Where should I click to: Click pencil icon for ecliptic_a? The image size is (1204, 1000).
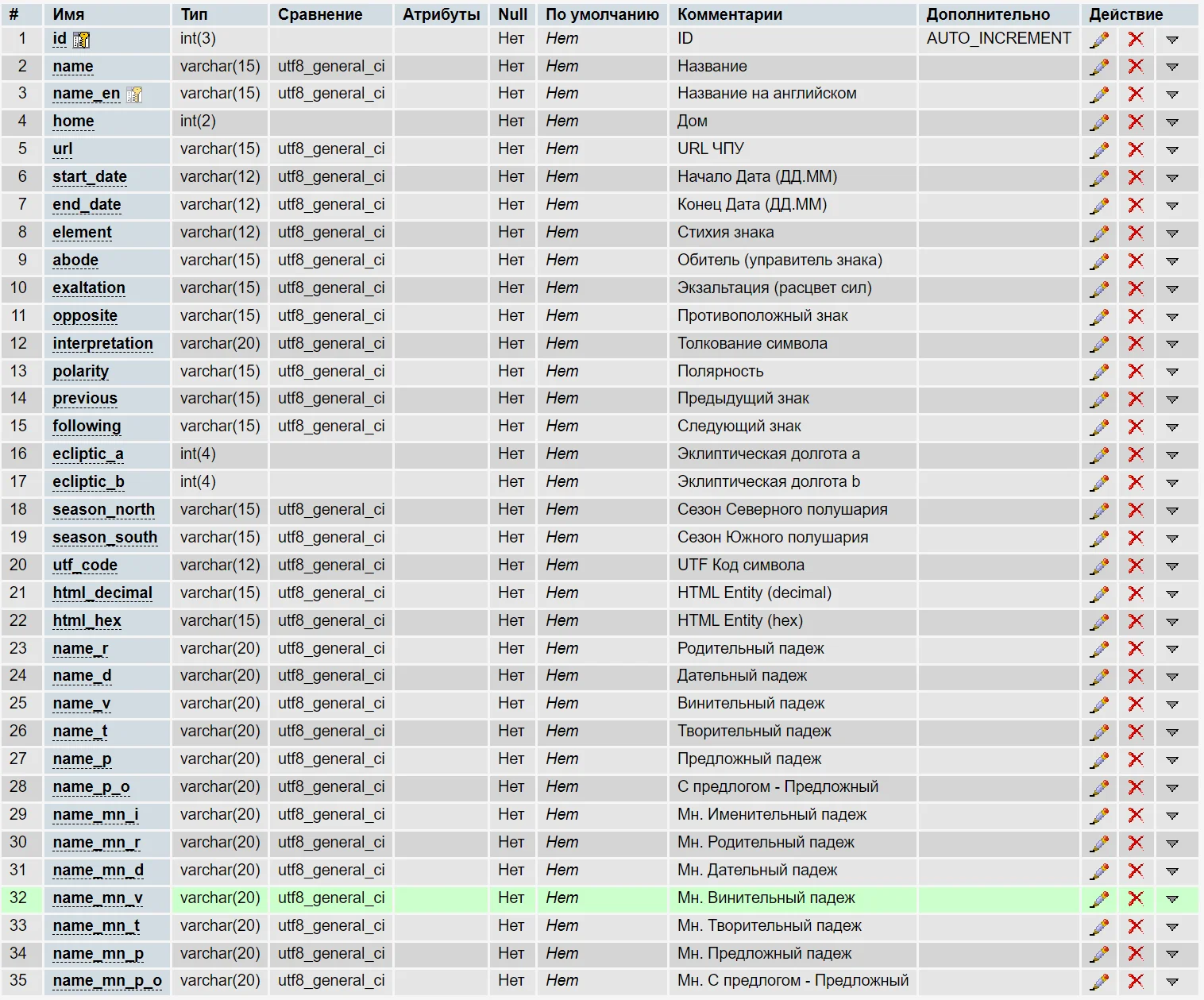coord(1099,454)
